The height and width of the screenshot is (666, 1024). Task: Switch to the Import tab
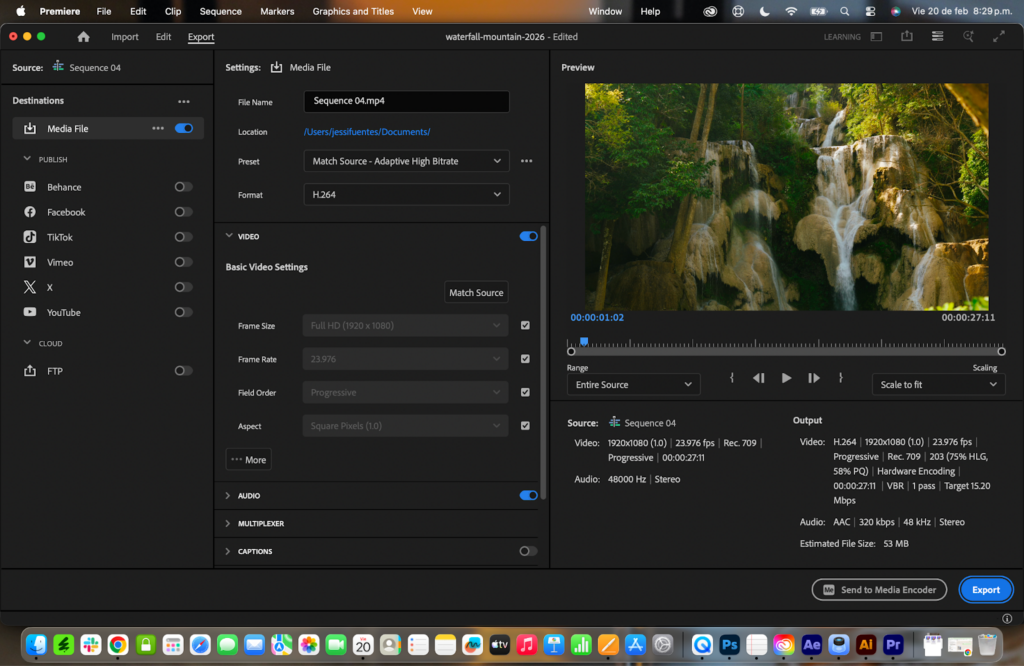[x=124, y=36]
